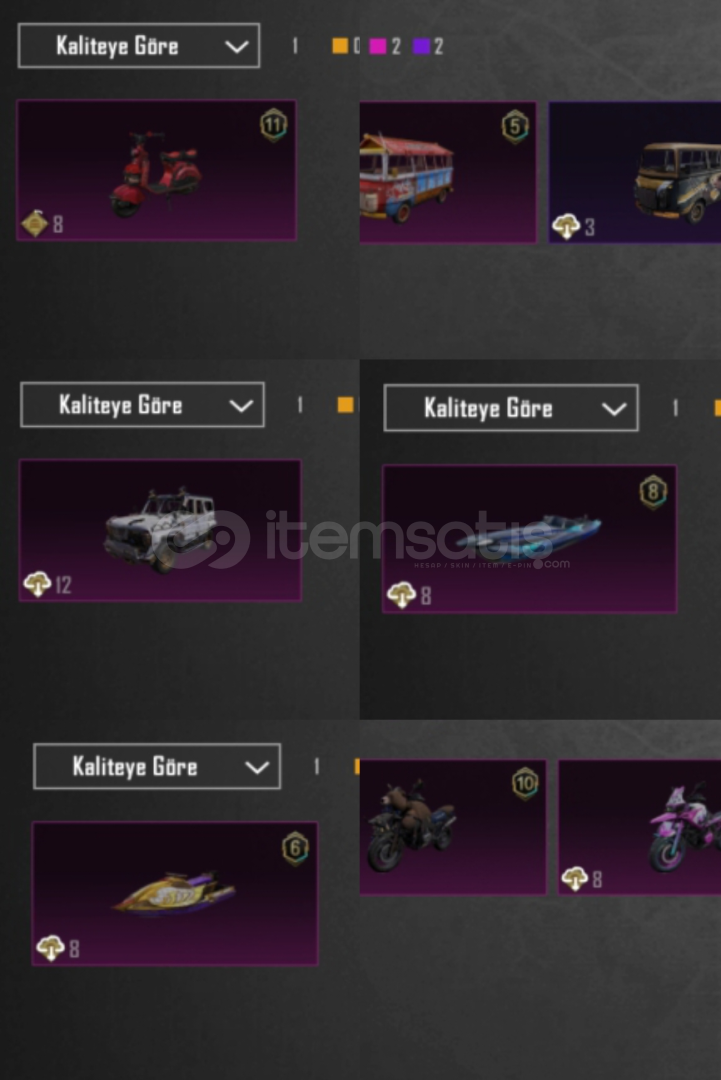The height and width of the screenshot is (1080, 721).
Task: Click the level 11 badge on scooter
Action: pyautogui.click(x=273, y=125)
